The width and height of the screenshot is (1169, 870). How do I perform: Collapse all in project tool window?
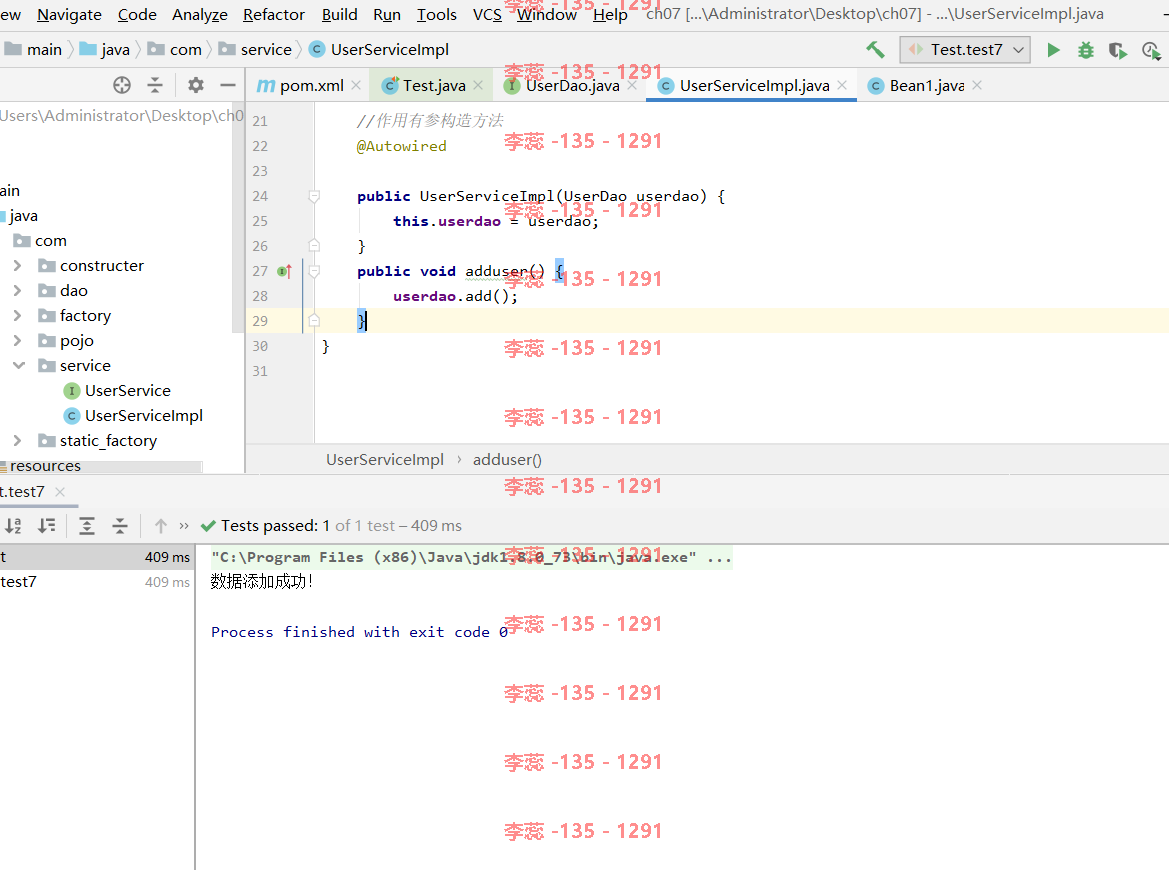click(154, 85)
